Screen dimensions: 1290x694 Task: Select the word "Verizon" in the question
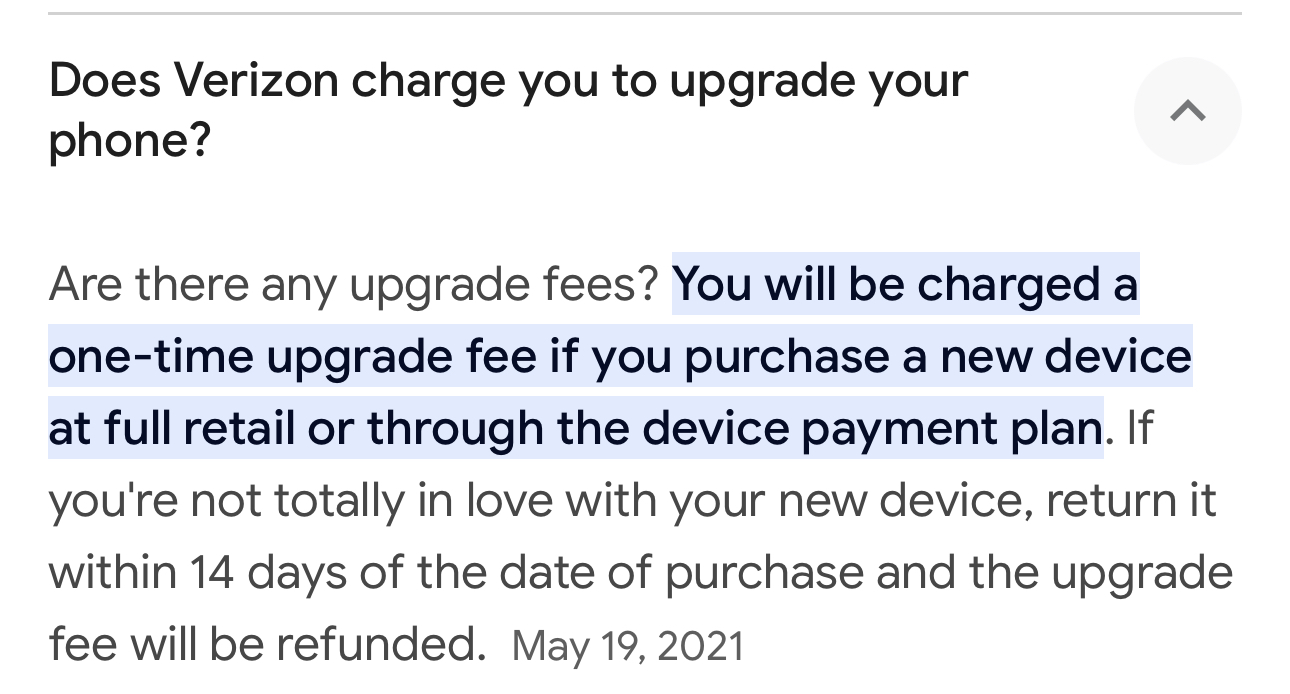pyautogui.click(x=257, y=81)
